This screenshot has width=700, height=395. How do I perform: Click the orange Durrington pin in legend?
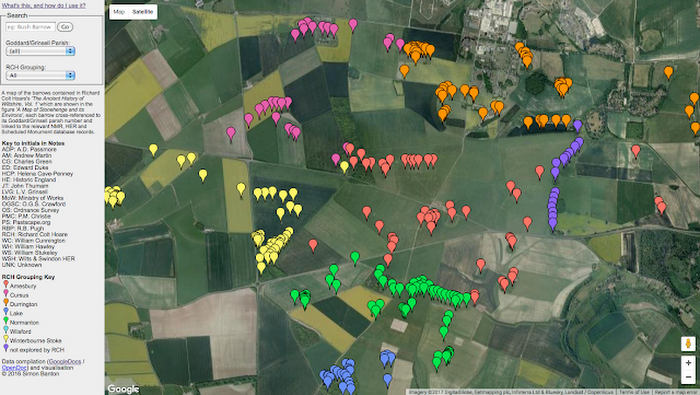pyautogui.click(x=6, y=302)
